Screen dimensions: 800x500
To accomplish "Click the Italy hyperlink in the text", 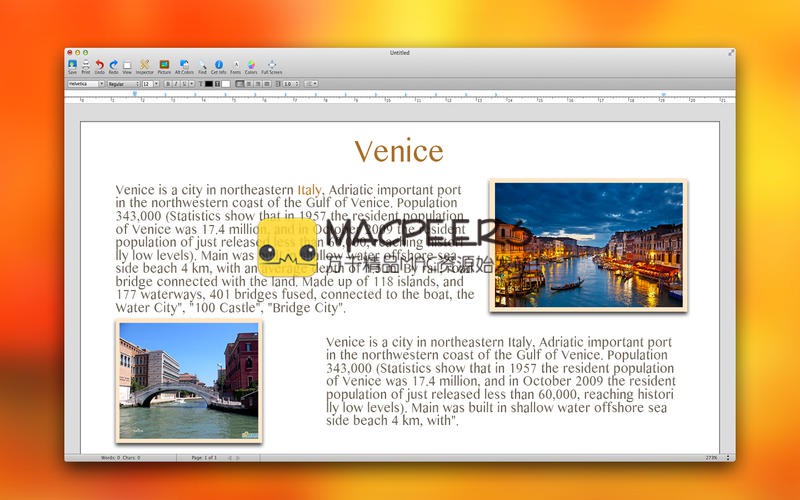I will [309, 189].
